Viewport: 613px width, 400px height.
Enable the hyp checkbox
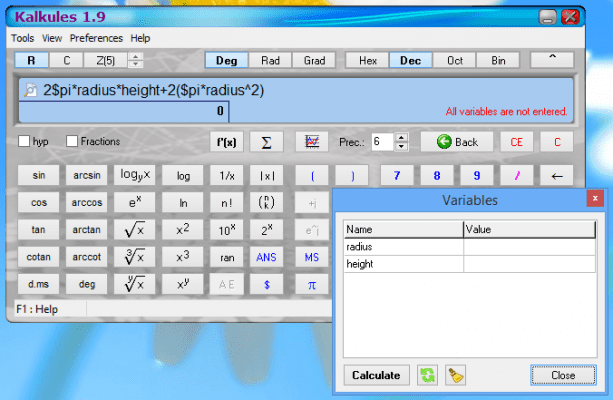(x=24, y=142)
